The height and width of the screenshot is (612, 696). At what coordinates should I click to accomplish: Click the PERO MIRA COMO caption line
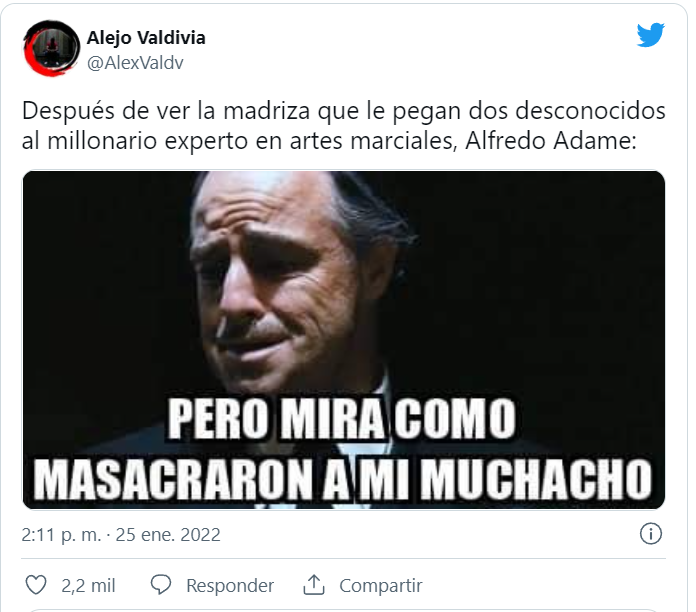[x=342, y=418]
